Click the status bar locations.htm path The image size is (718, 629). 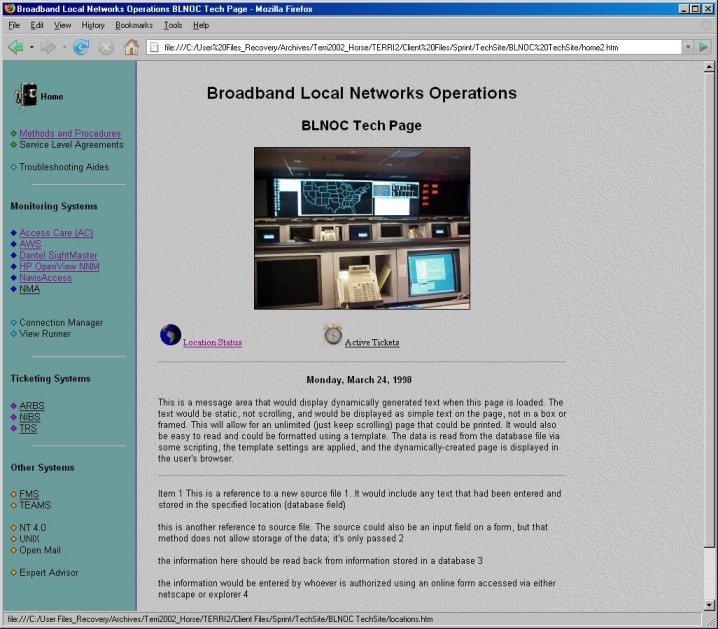pos(220,619)
